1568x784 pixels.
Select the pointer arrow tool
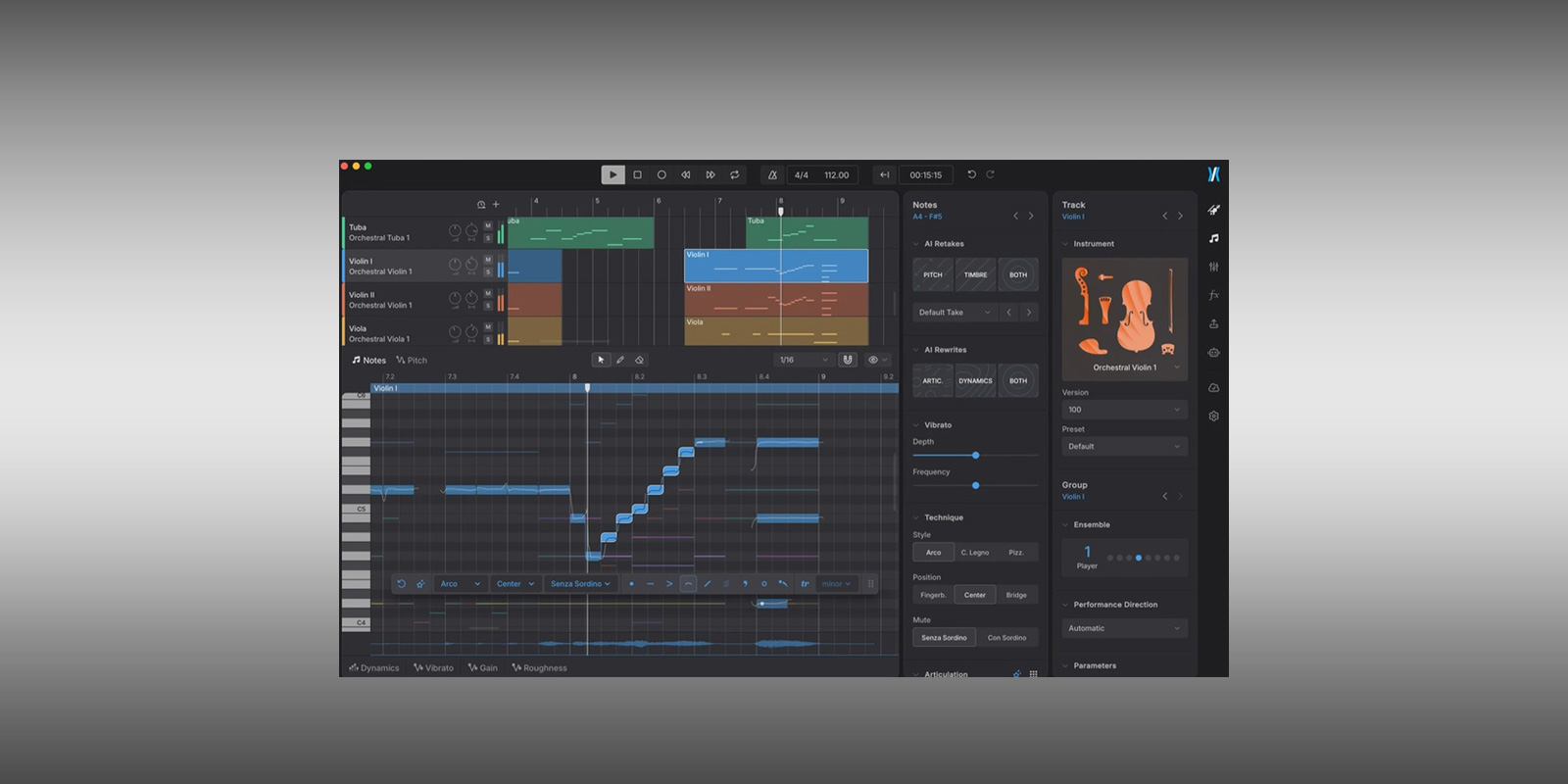[601, 360]
